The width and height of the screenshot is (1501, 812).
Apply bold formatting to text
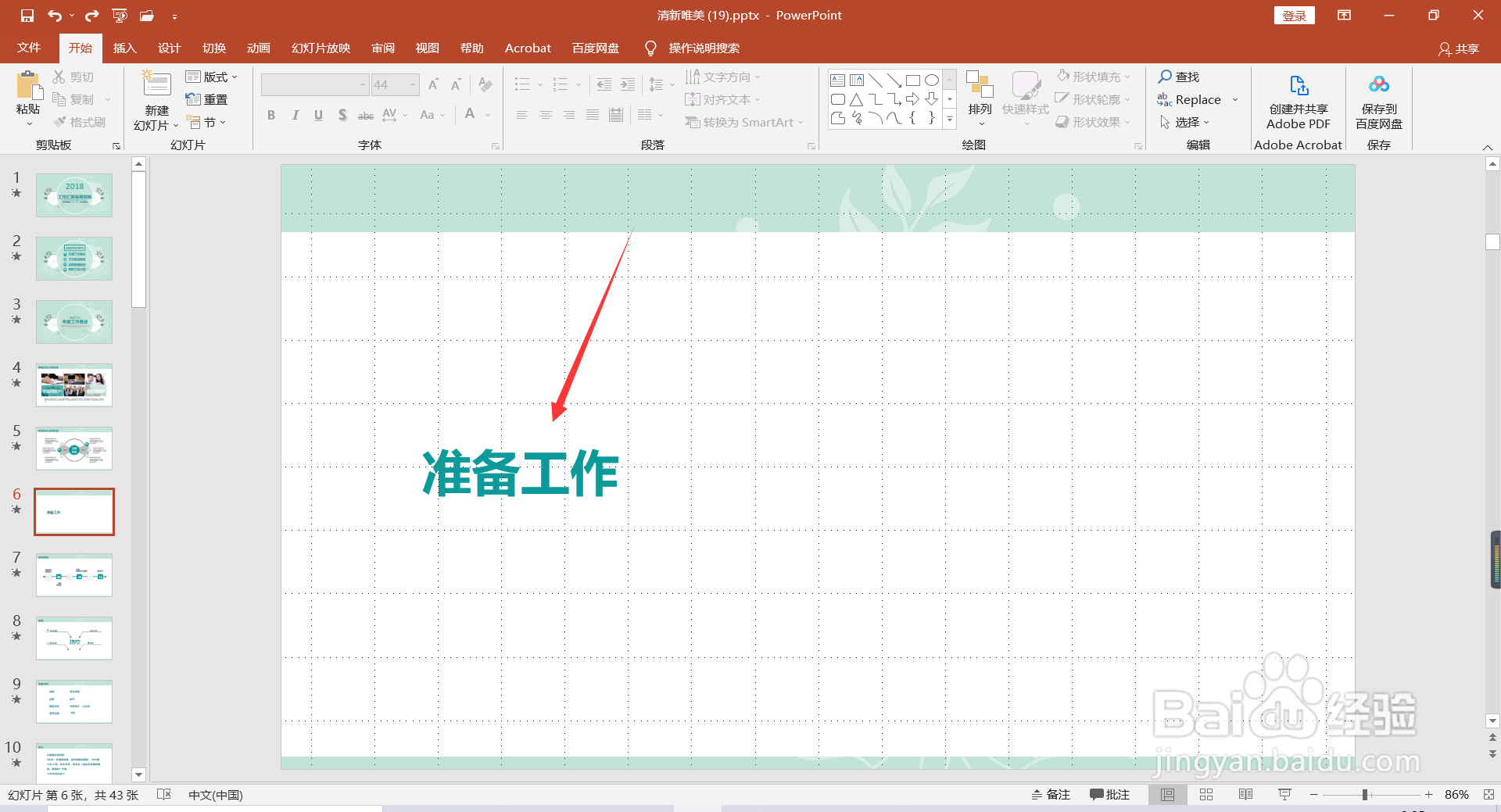tap(271, 115)
